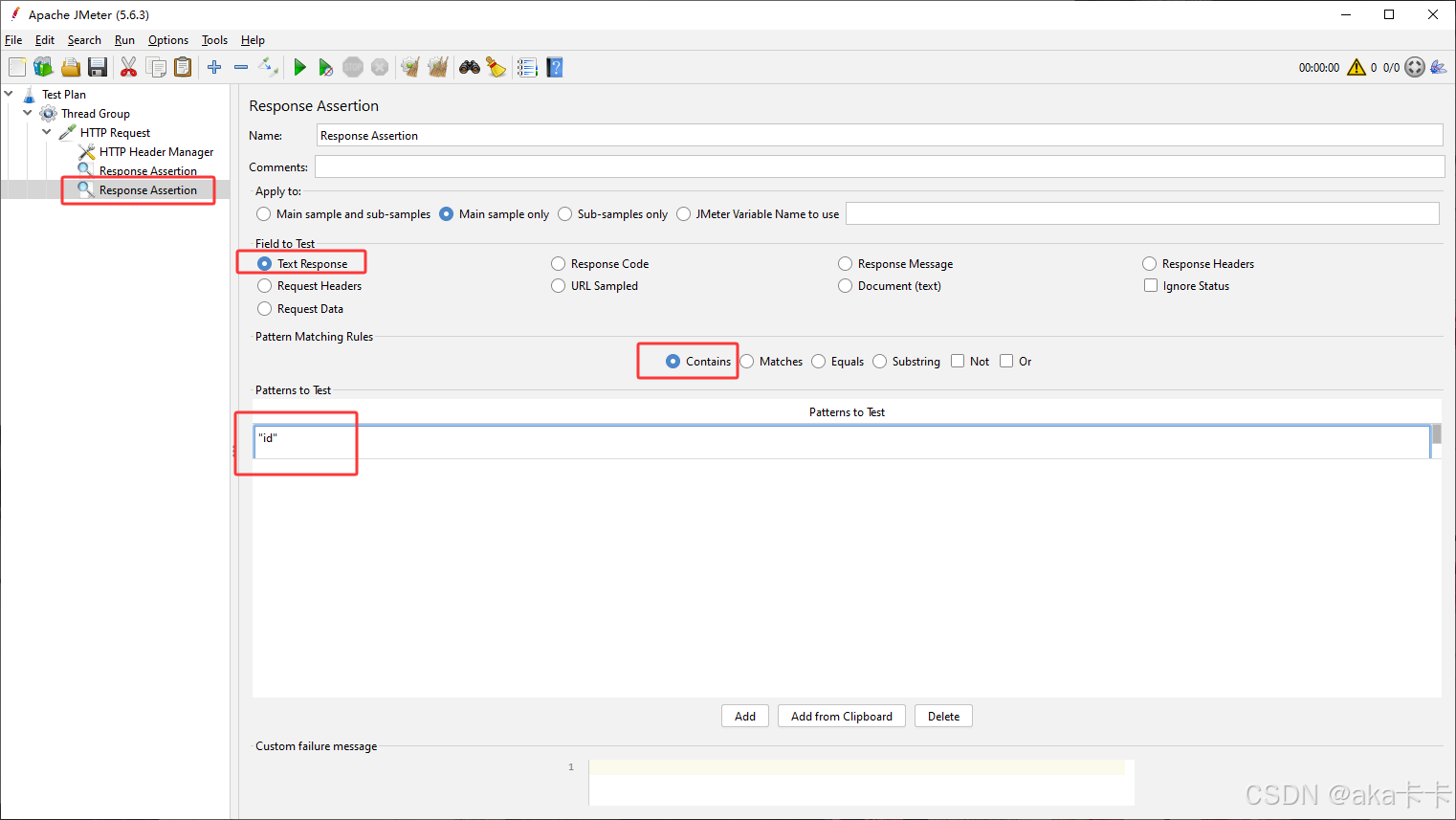Clear all results with double broom icon
Screen dimensions: 1456x820
pyautogui.click(x=438, y=67)
